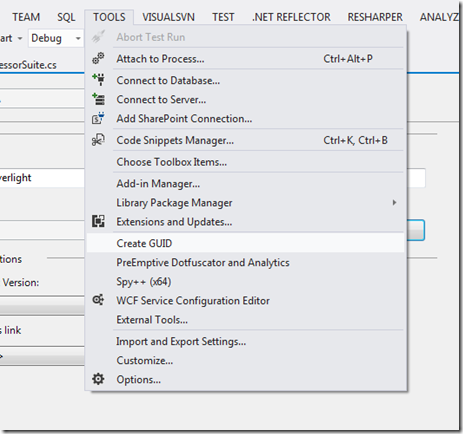Image resolution: width=463 pixels, height=434 pixels.
Task: Select Attach to Process menu entry
Action: point(246,59)
